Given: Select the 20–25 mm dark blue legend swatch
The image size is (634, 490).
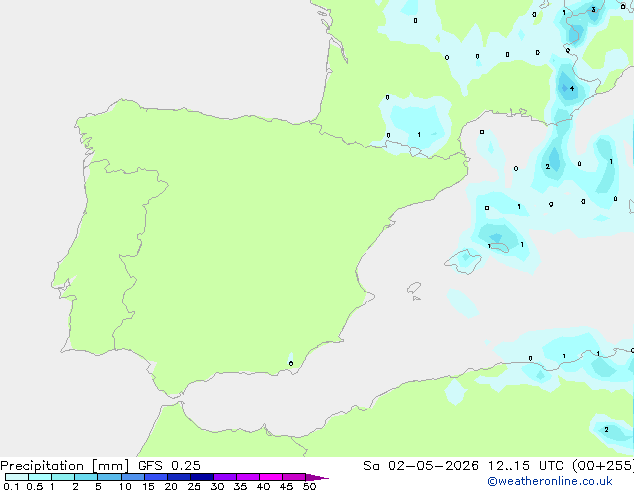Looking at the screenshot, I should point(178,477).
